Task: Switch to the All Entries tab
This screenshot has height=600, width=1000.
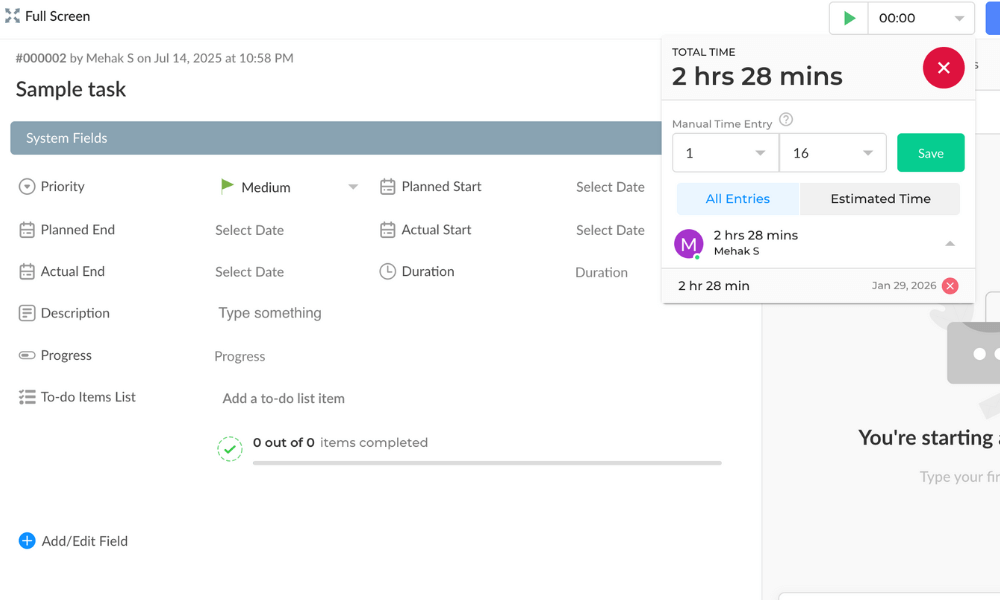Action: coord(738,199)
